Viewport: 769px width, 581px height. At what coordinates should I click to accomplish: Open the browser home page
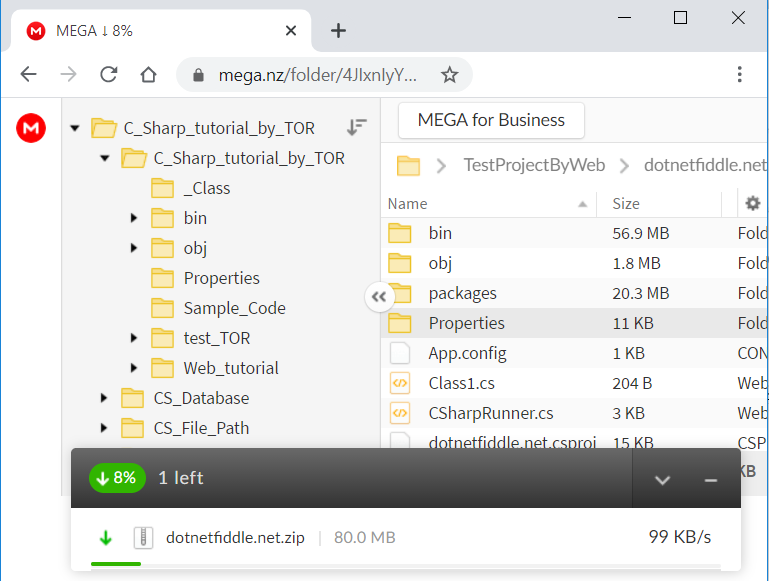coord(148,75)
